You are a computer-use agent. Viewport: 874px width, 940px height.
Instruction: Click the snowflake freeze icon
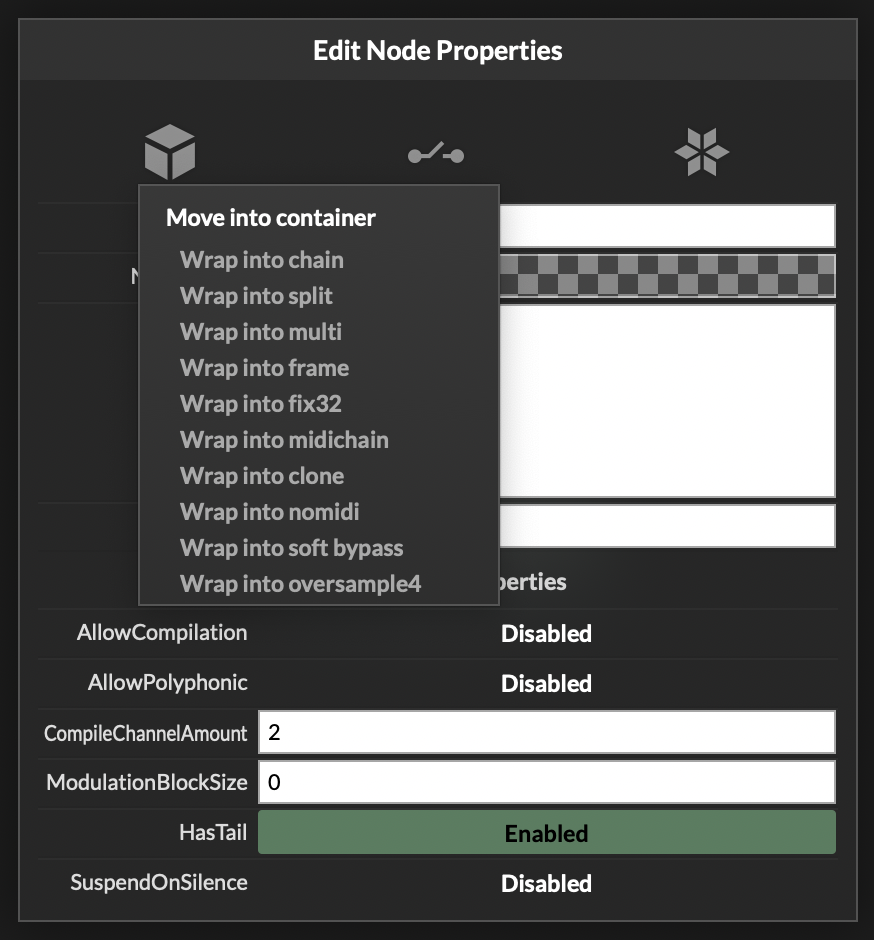coord(701,152)
